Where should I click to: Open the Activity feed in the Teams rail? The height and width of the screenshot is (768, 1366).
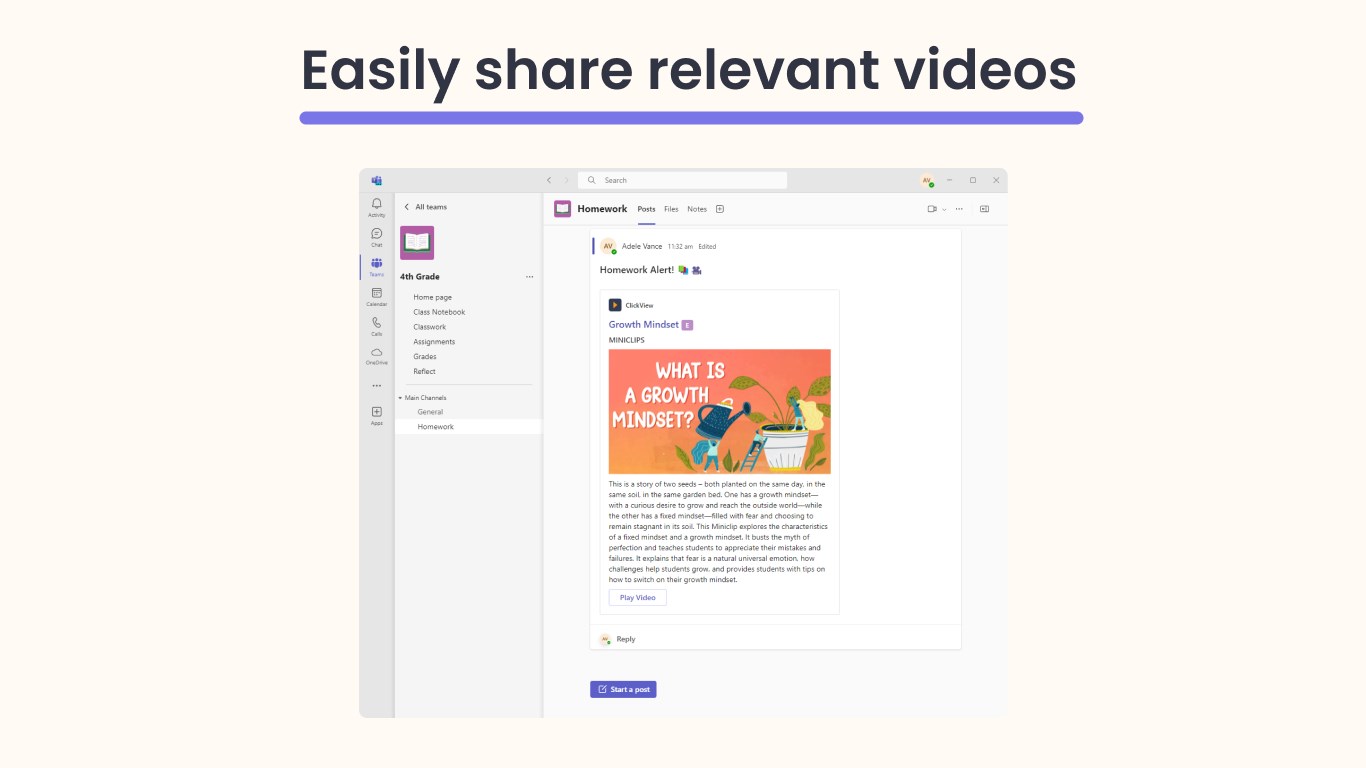click(x=377, y=207)
